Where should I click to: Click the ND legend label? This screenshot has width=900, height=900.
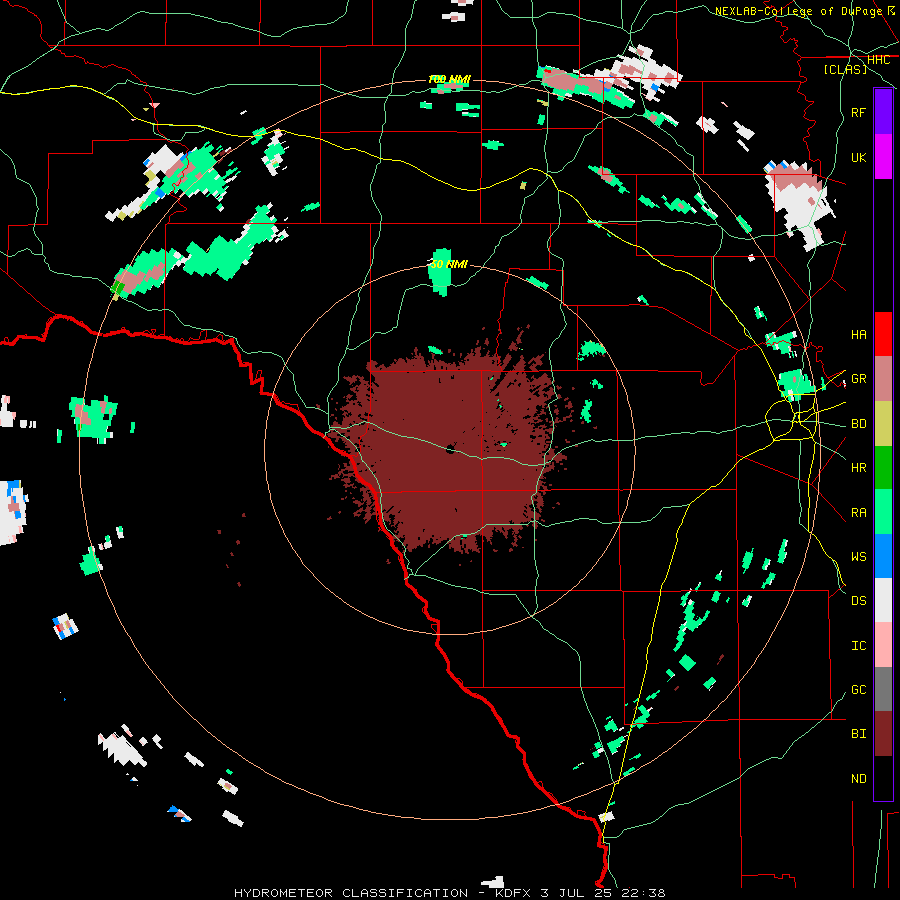pyautogui.click(x=859, y=779)
